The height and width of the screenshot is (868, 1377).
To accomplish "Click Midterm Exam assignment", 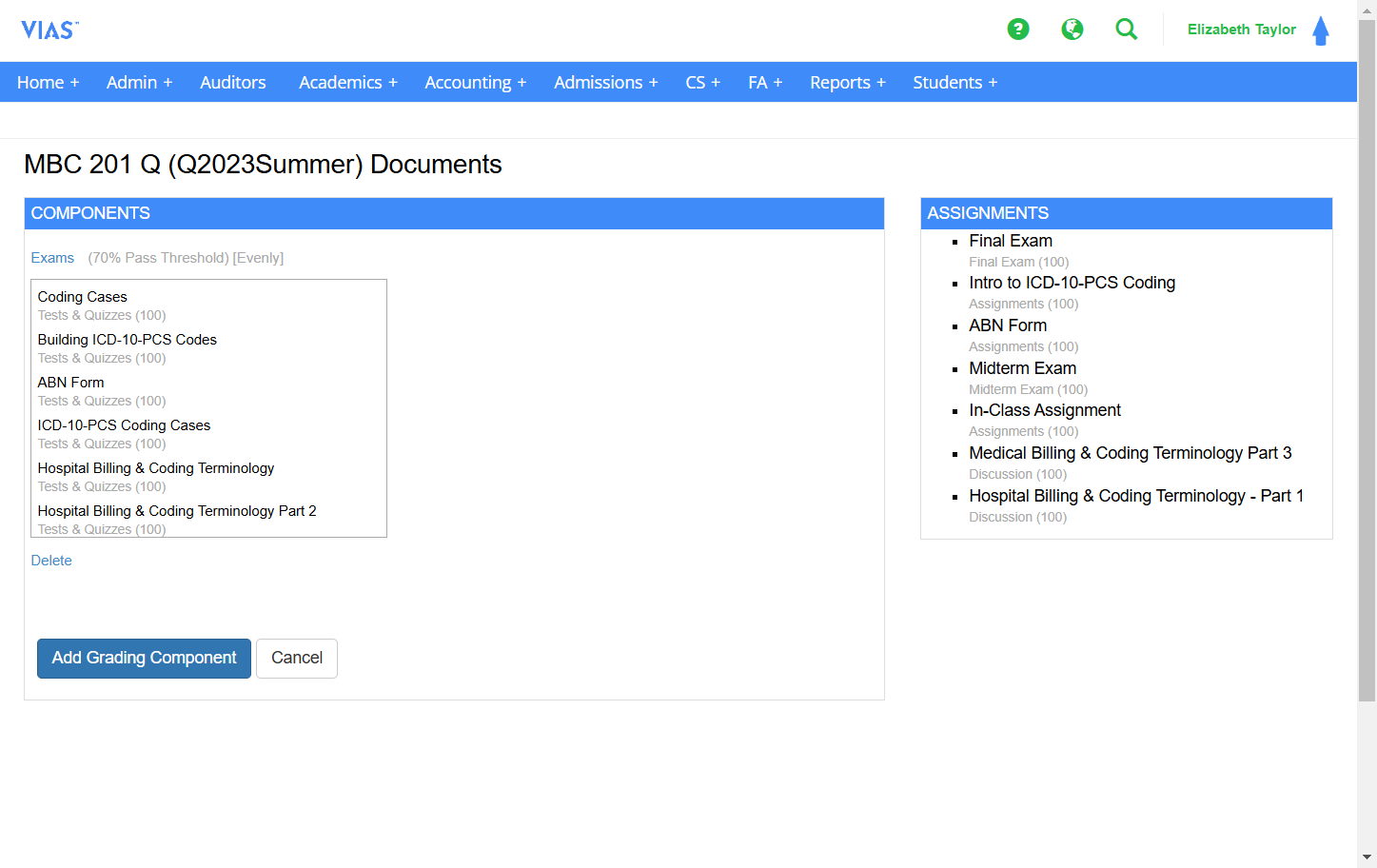I will click(1022, 368).
